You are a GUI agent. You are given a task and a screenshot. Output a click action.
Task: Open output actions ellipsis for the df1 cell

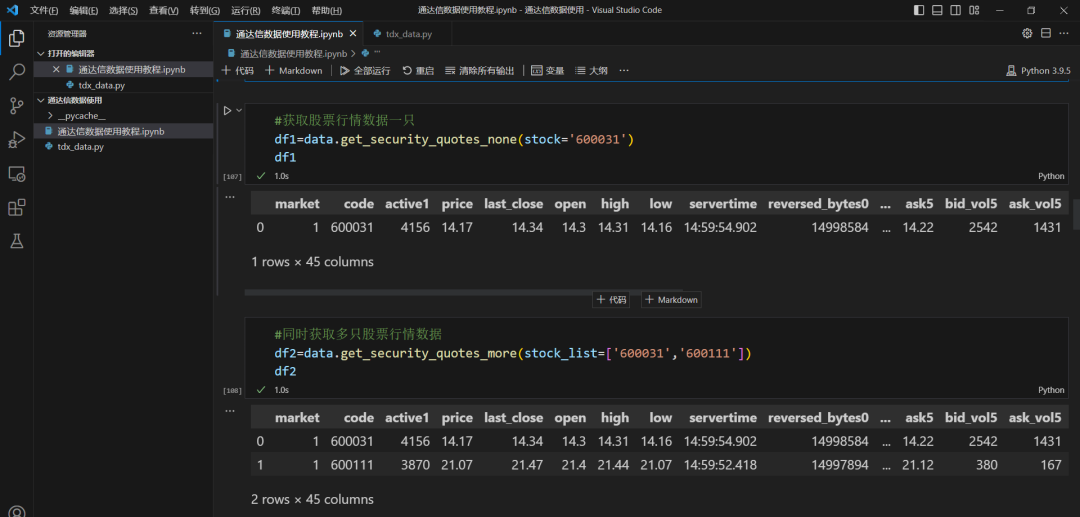(231, 197)
